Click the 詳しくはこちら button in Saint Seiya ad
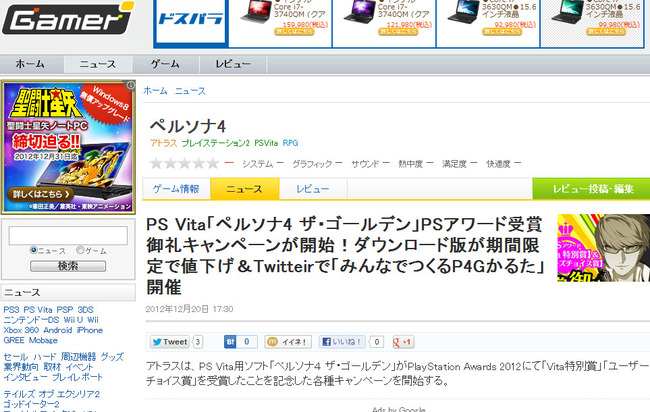Viewport: 650px width, 412px height. tap(40, 194)
